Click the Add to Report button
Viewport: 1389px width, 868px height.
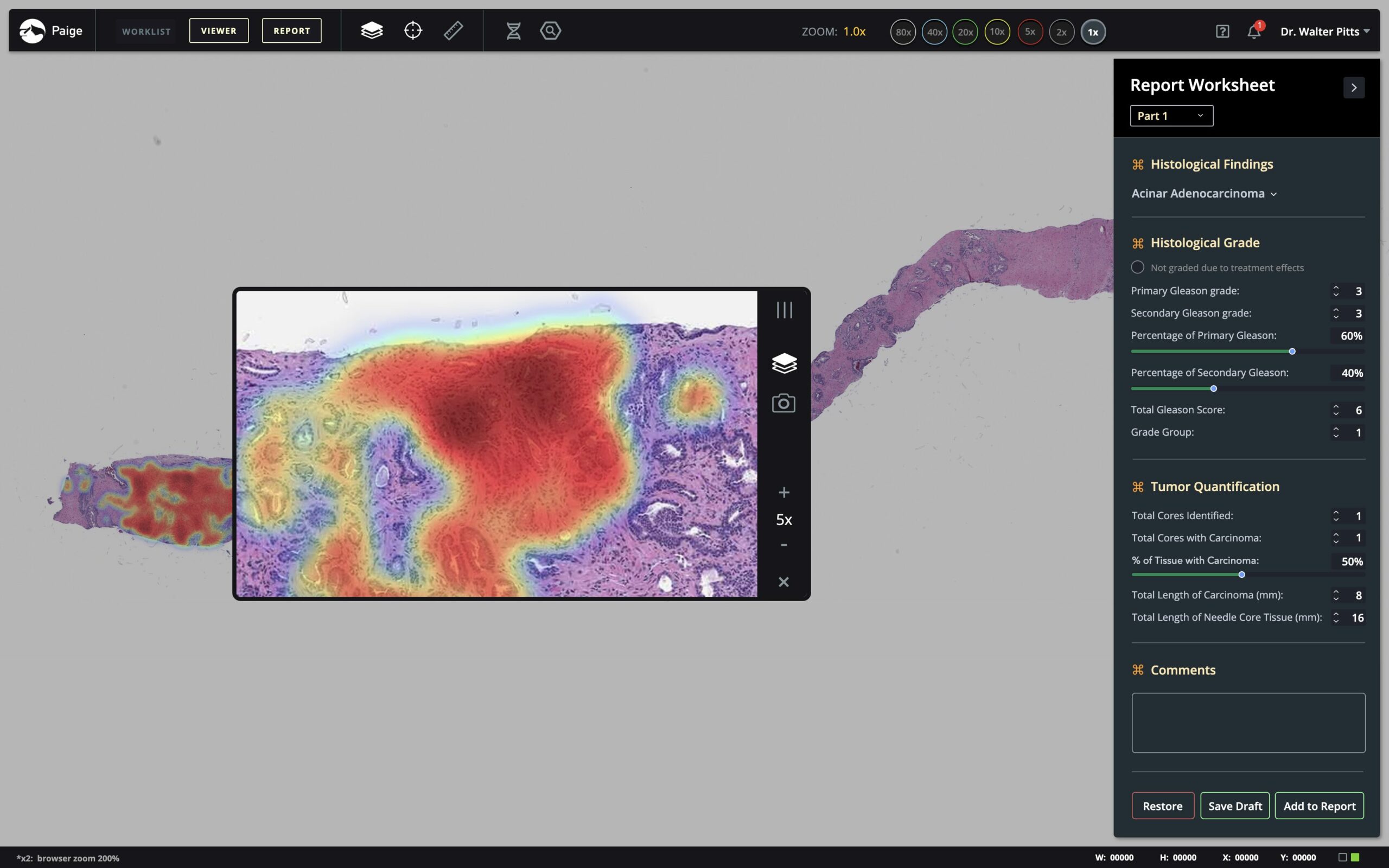pyautogui.click(x=1318, y=806)
